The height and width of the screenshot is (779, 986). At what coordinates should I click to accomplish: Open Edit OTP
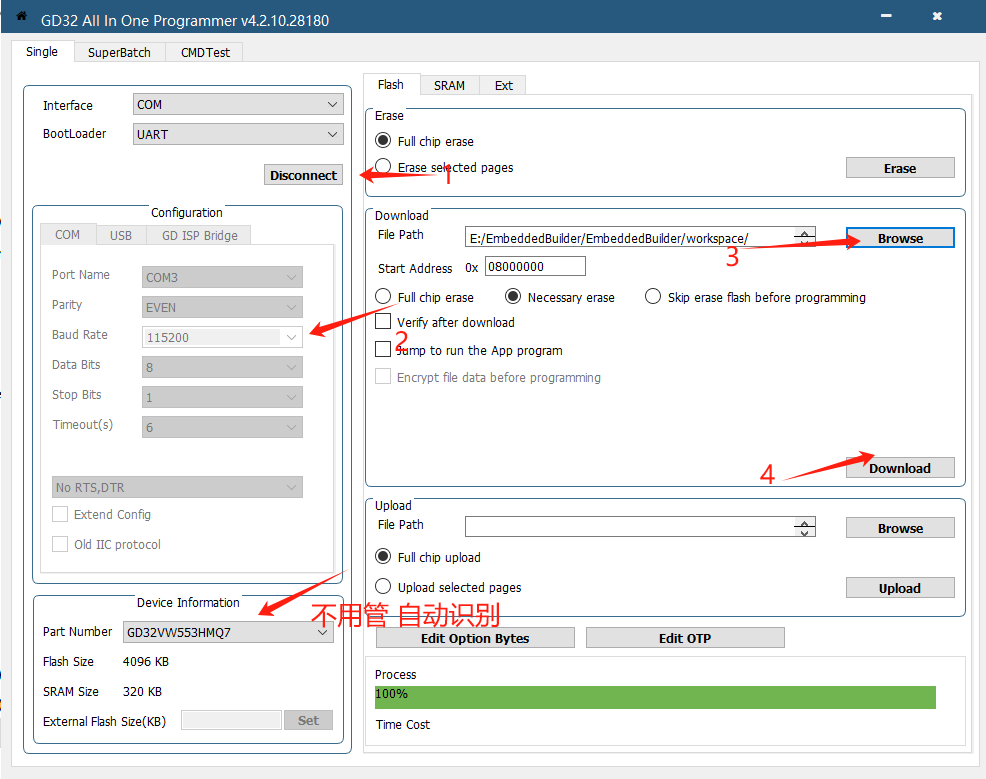(684, 638)
